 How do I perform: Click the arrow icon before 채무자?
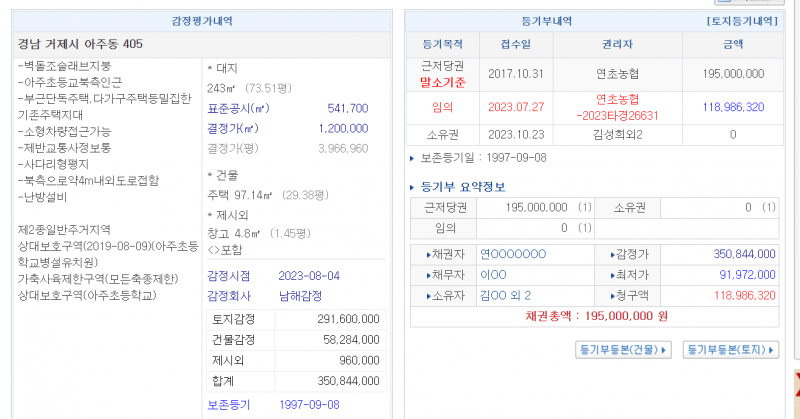(x=429, y=275)
